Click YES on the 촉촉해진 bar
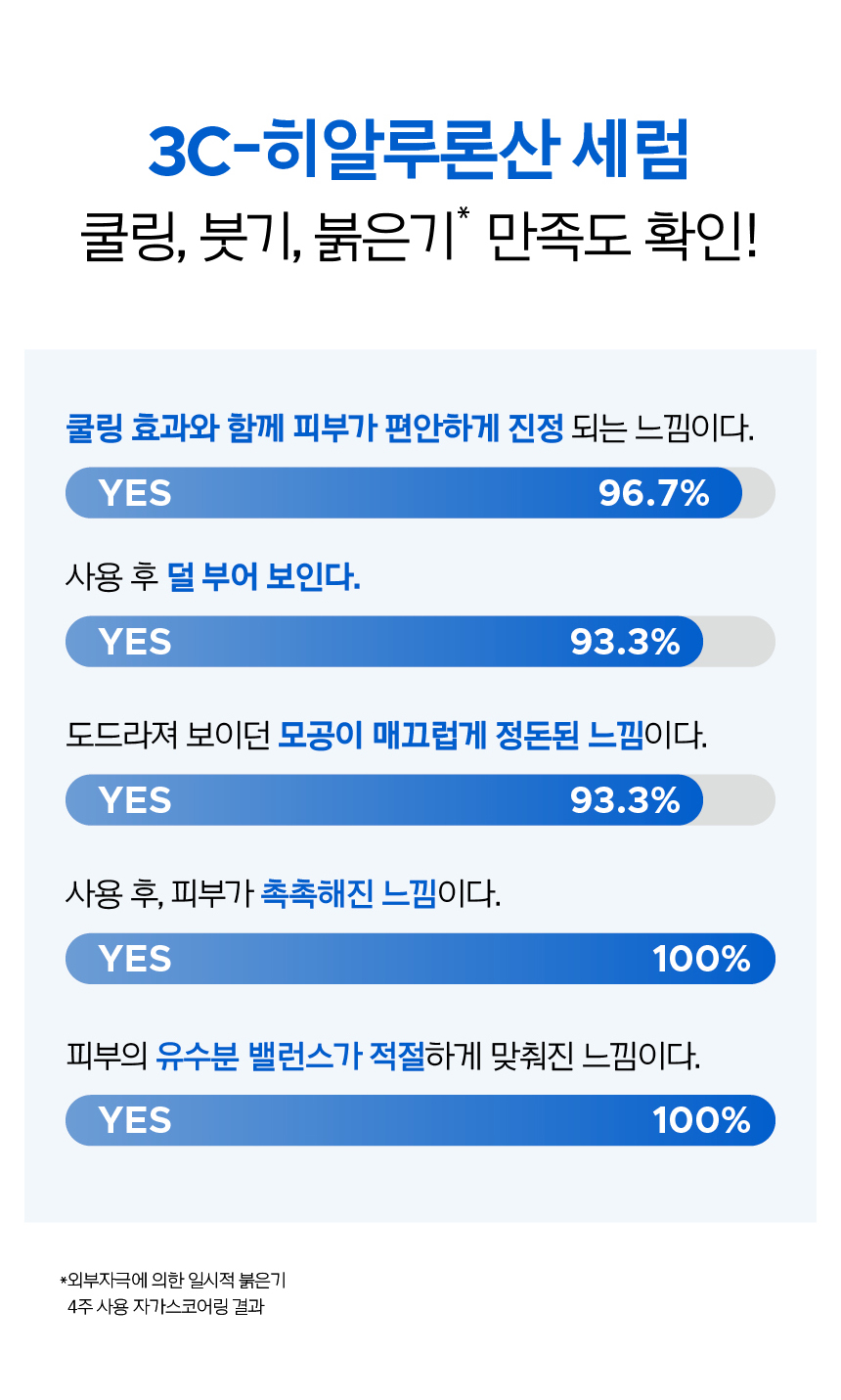Screen dimensions: 841x1400 (x=135, y=960)
